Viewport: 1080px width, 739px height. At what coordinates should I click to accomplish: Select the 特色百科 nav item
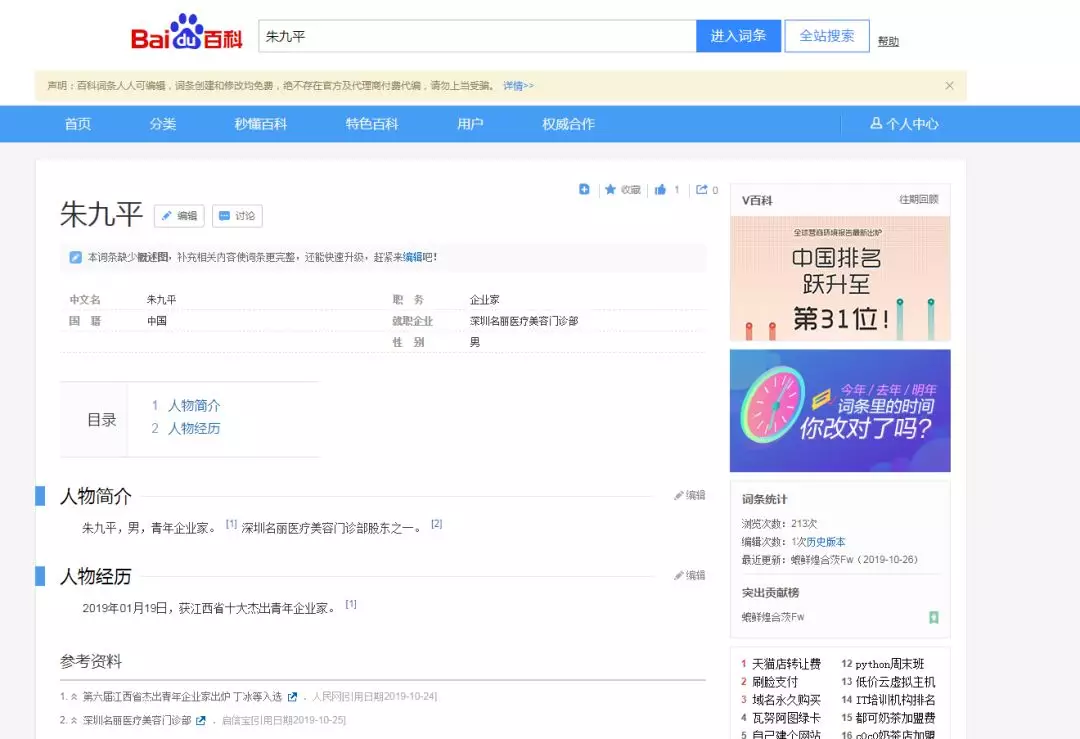[372, 124]
